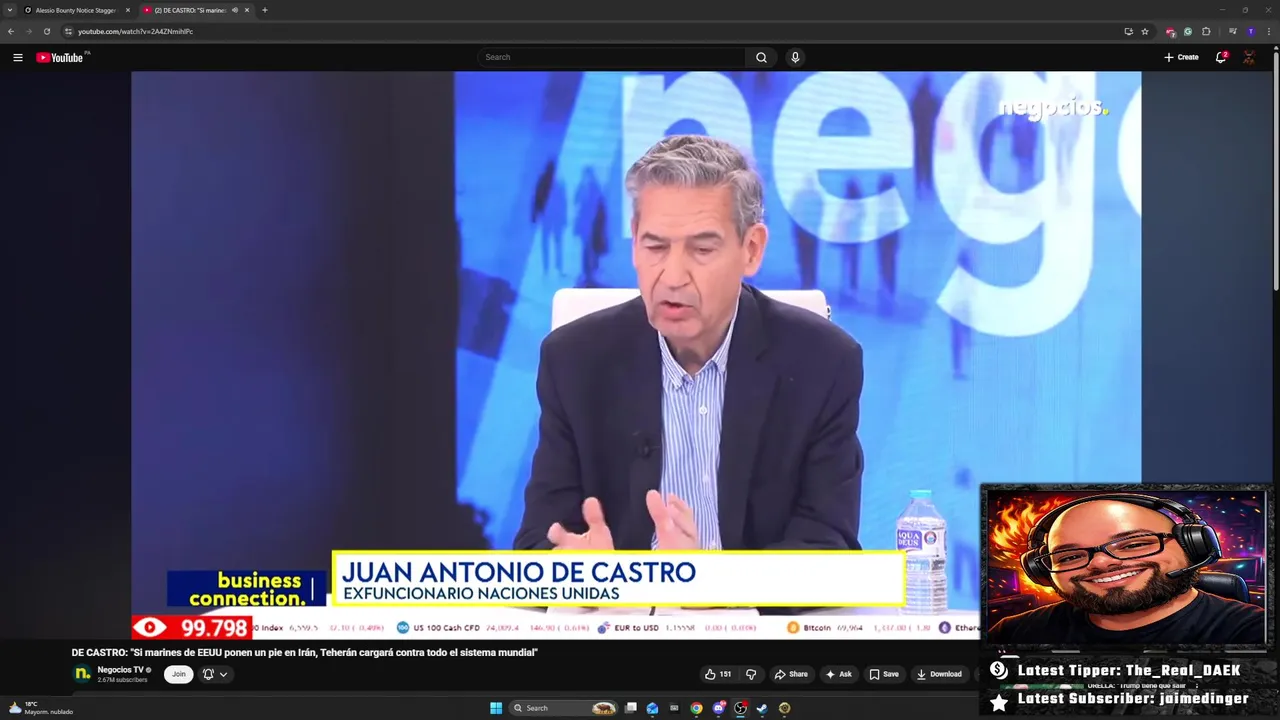Bookmark this page with the star icon

point(1145,31)
